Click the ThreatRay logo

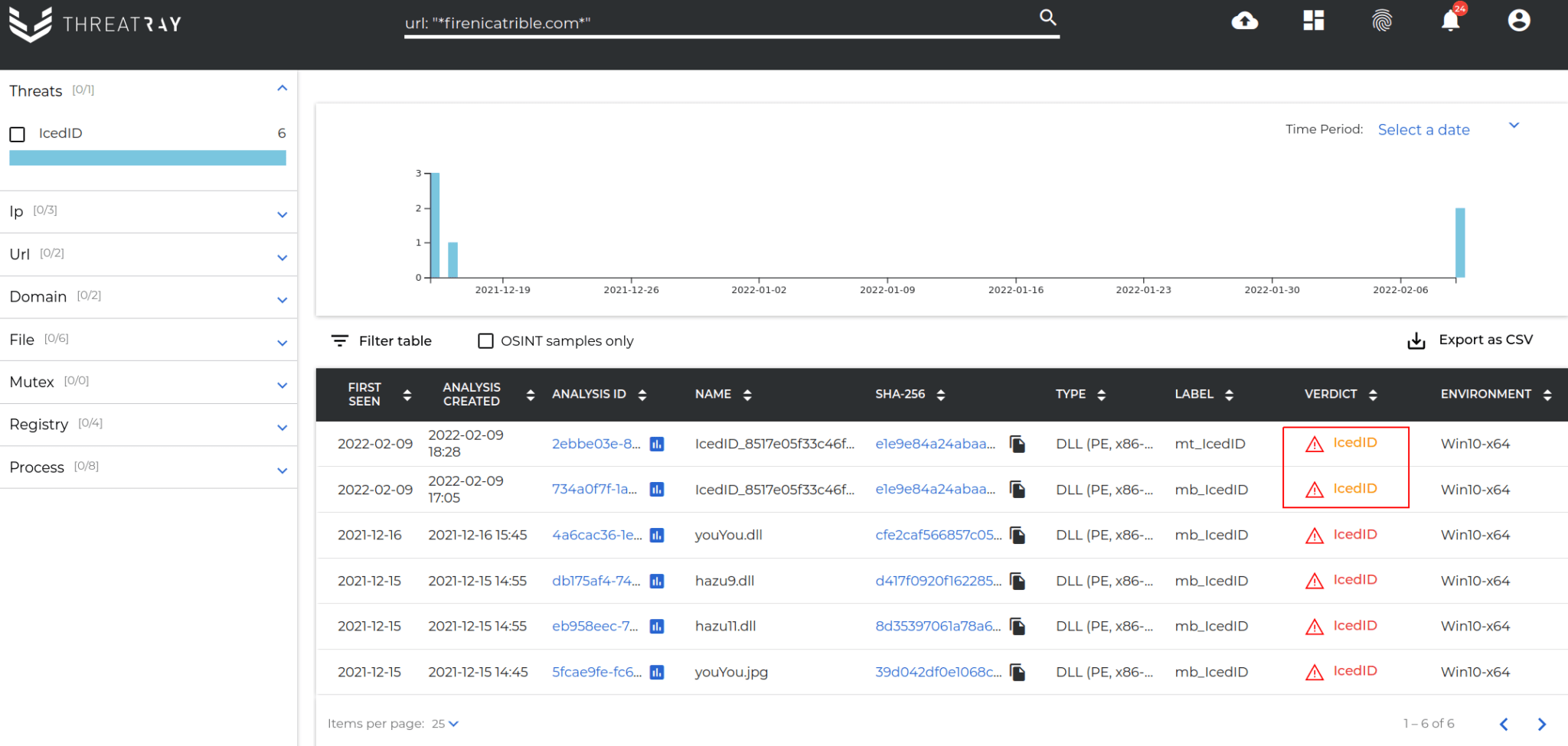[x=95, y=24]
